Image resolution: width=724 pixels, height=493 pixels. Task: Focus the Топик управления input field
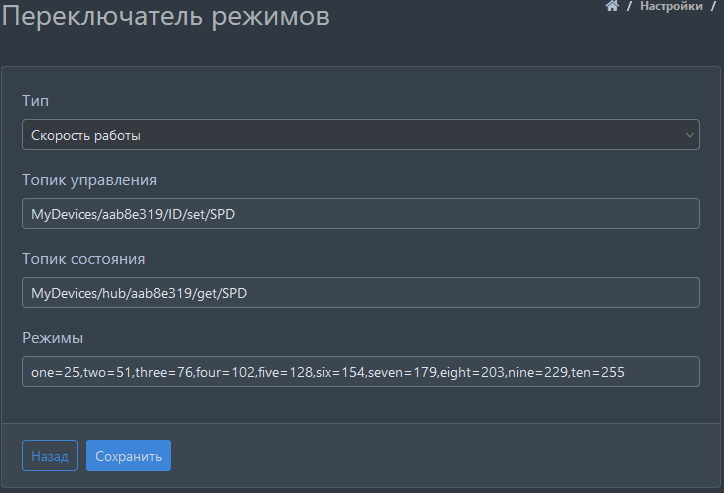[360, 213]
